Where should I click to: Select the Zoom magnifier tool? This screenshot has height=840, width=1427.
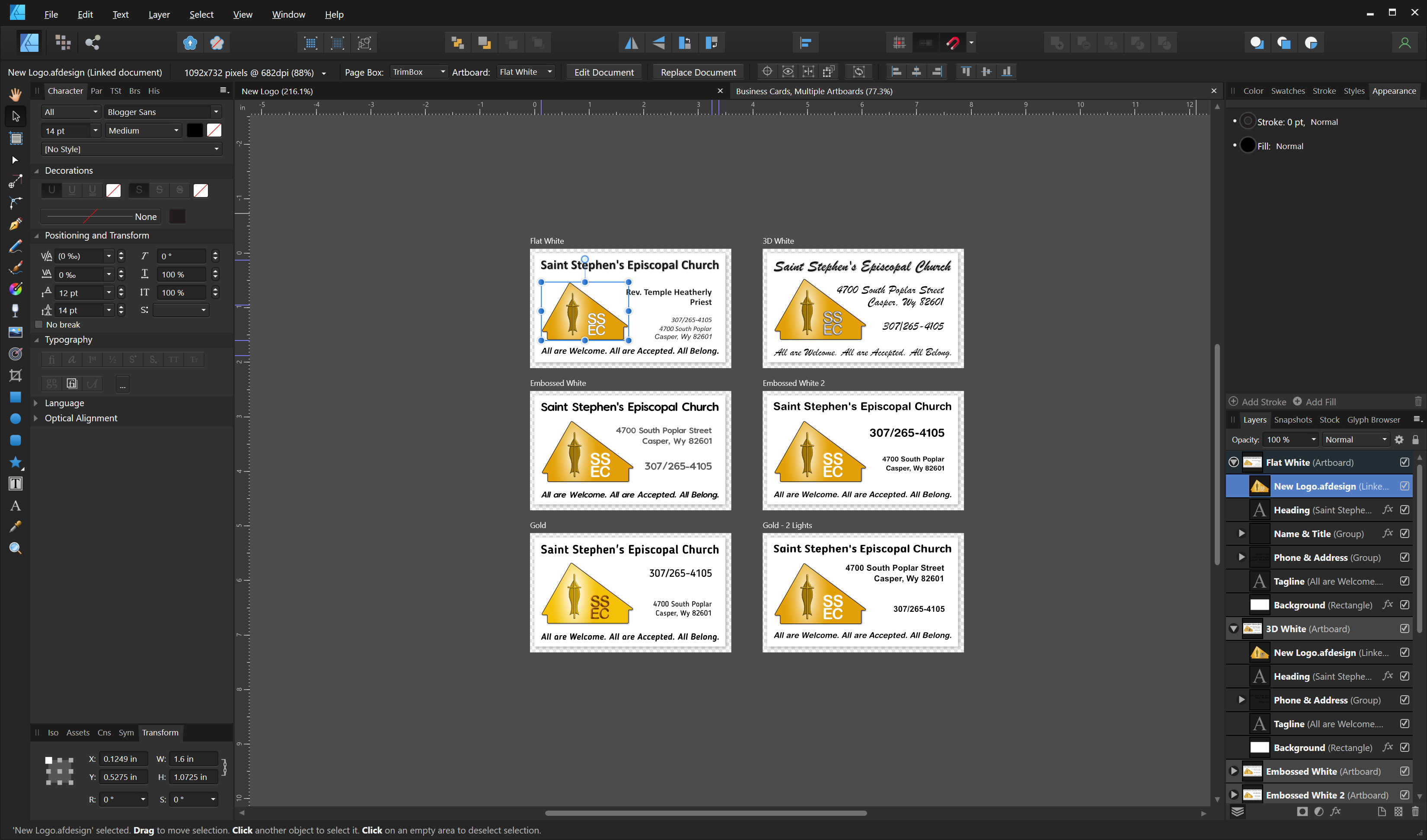point(15,548)
